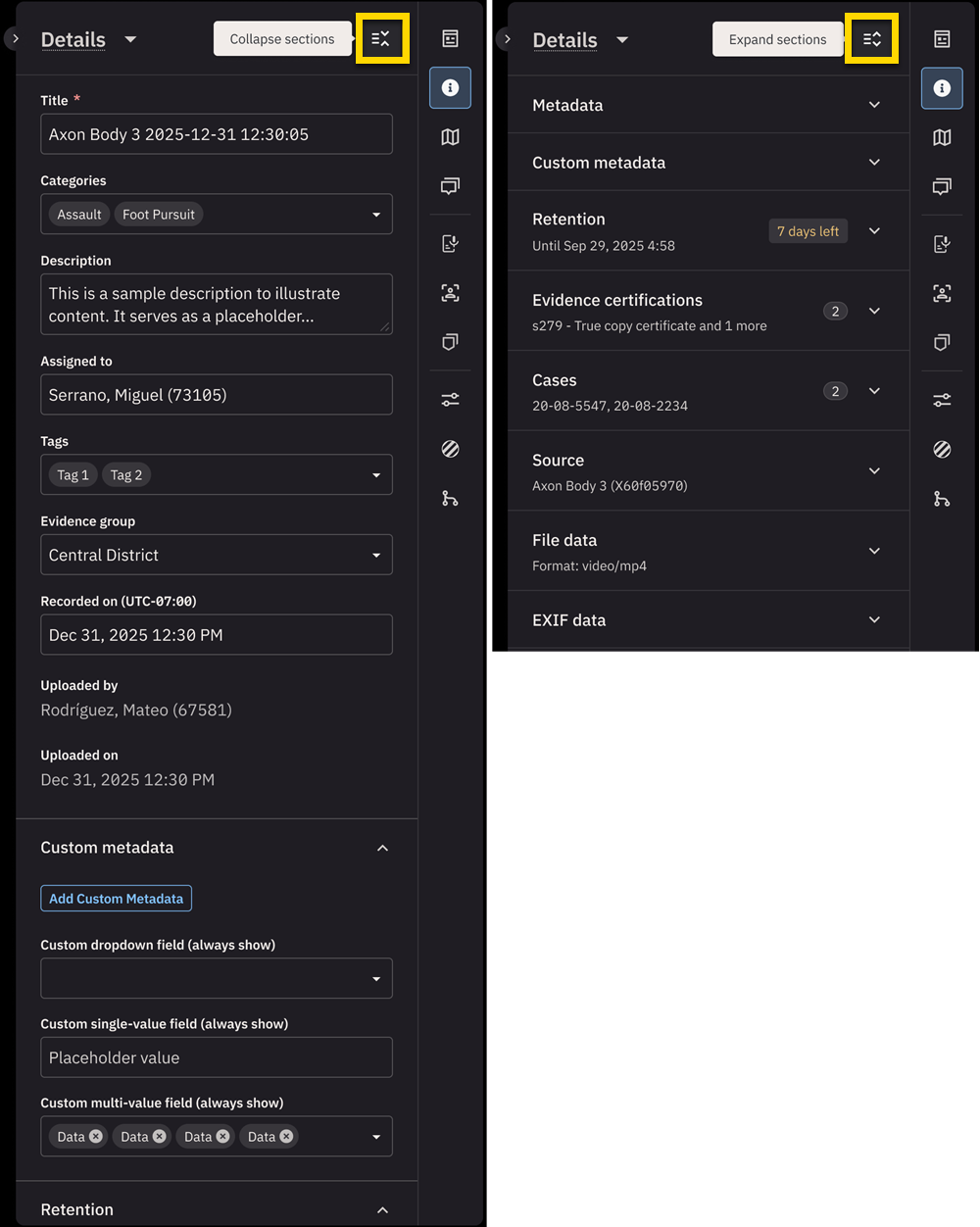980x1227 pixels.
Task: Open the map icon beside the Title field
Action: (450, 137)
